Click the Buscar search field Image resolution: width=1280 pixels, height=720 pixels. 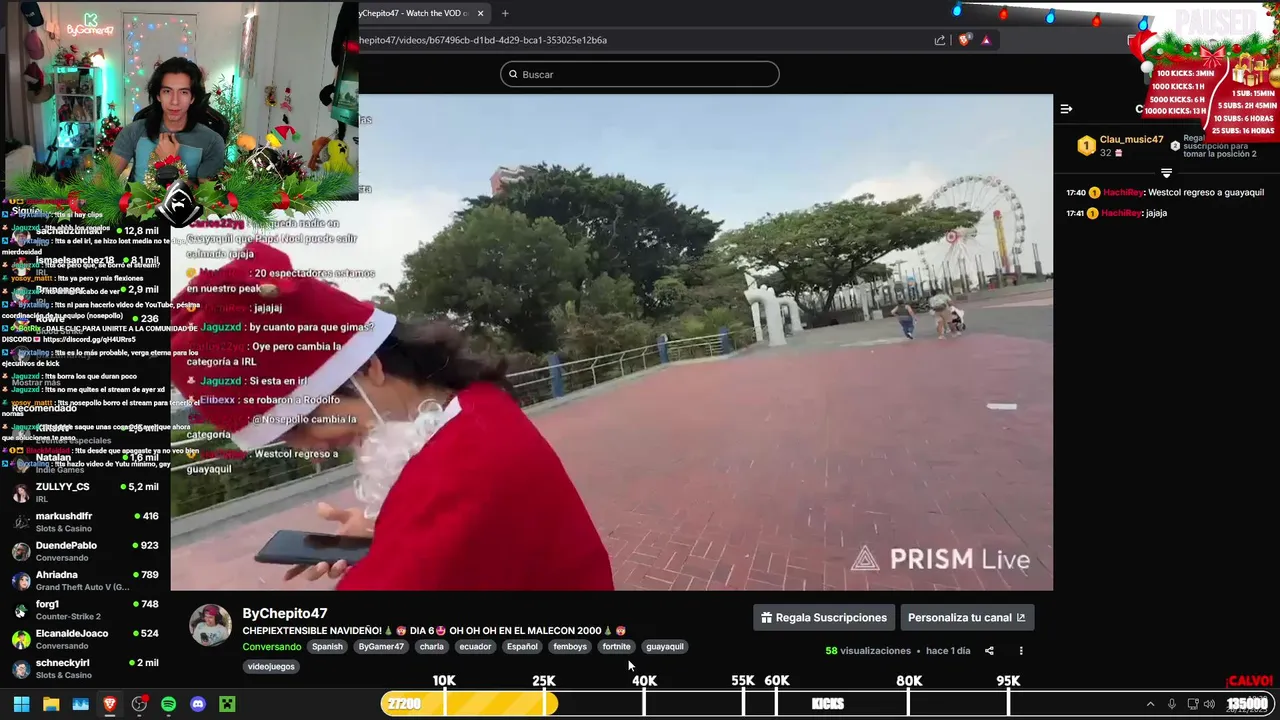(x=640, y=74)
